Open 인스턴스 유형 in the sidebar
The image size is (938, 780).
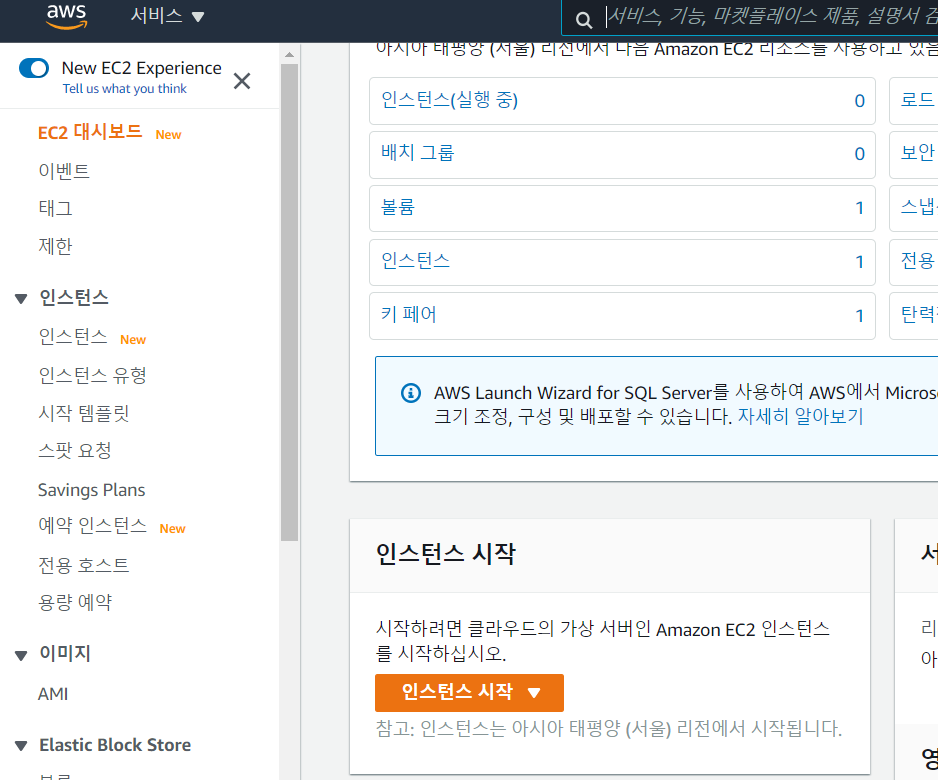point(92,375)
